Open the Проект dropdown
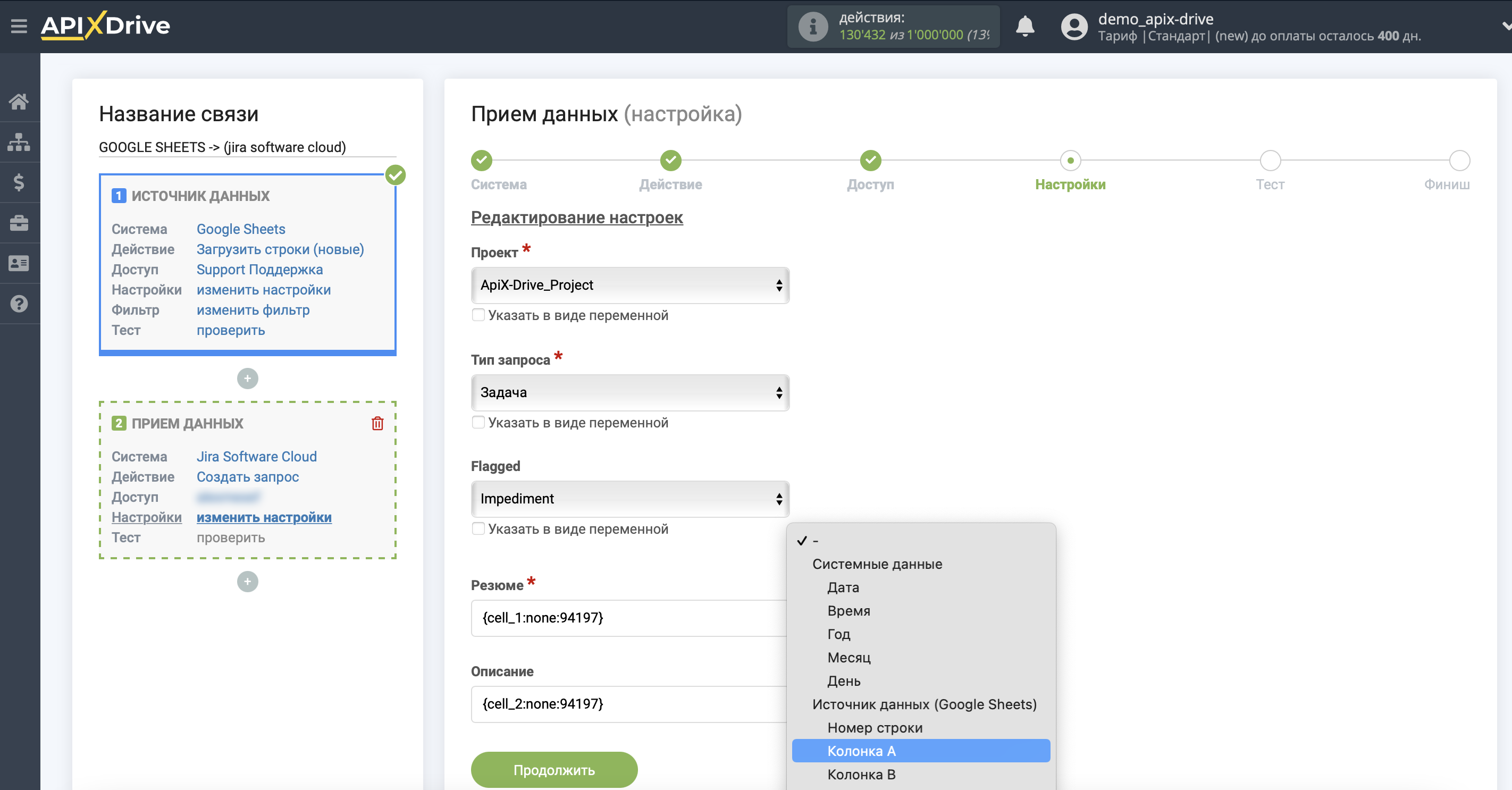 coord(630,285)
